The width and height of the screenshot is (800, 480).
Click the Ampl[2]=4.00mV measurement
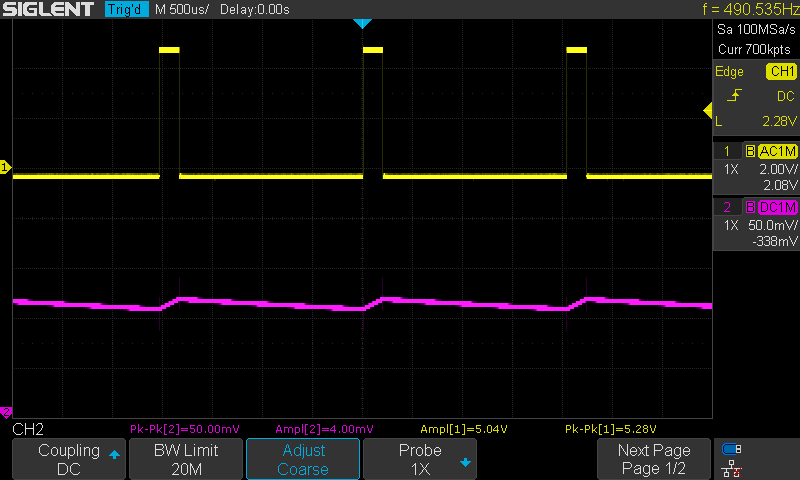[x=324, y=429]
